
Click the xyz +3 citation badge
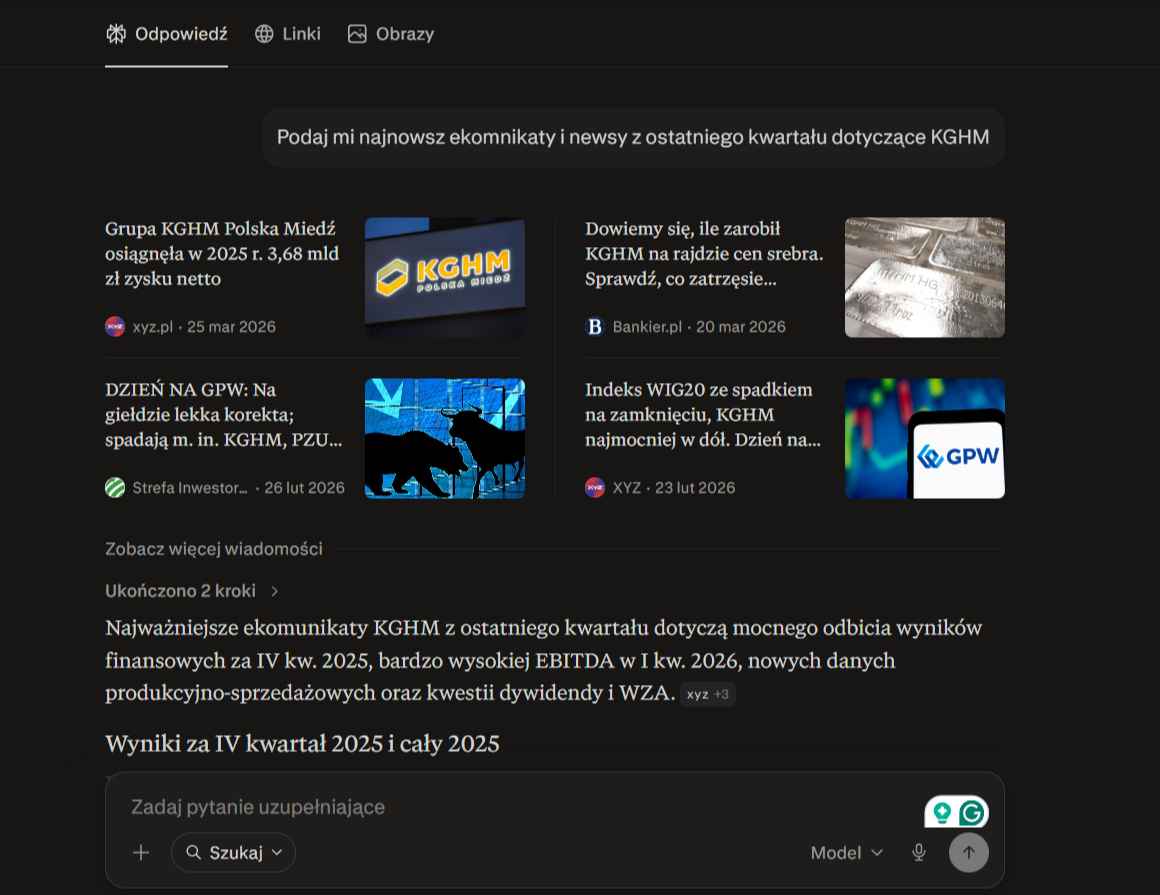pyautogui.click(x=707, y=694)
